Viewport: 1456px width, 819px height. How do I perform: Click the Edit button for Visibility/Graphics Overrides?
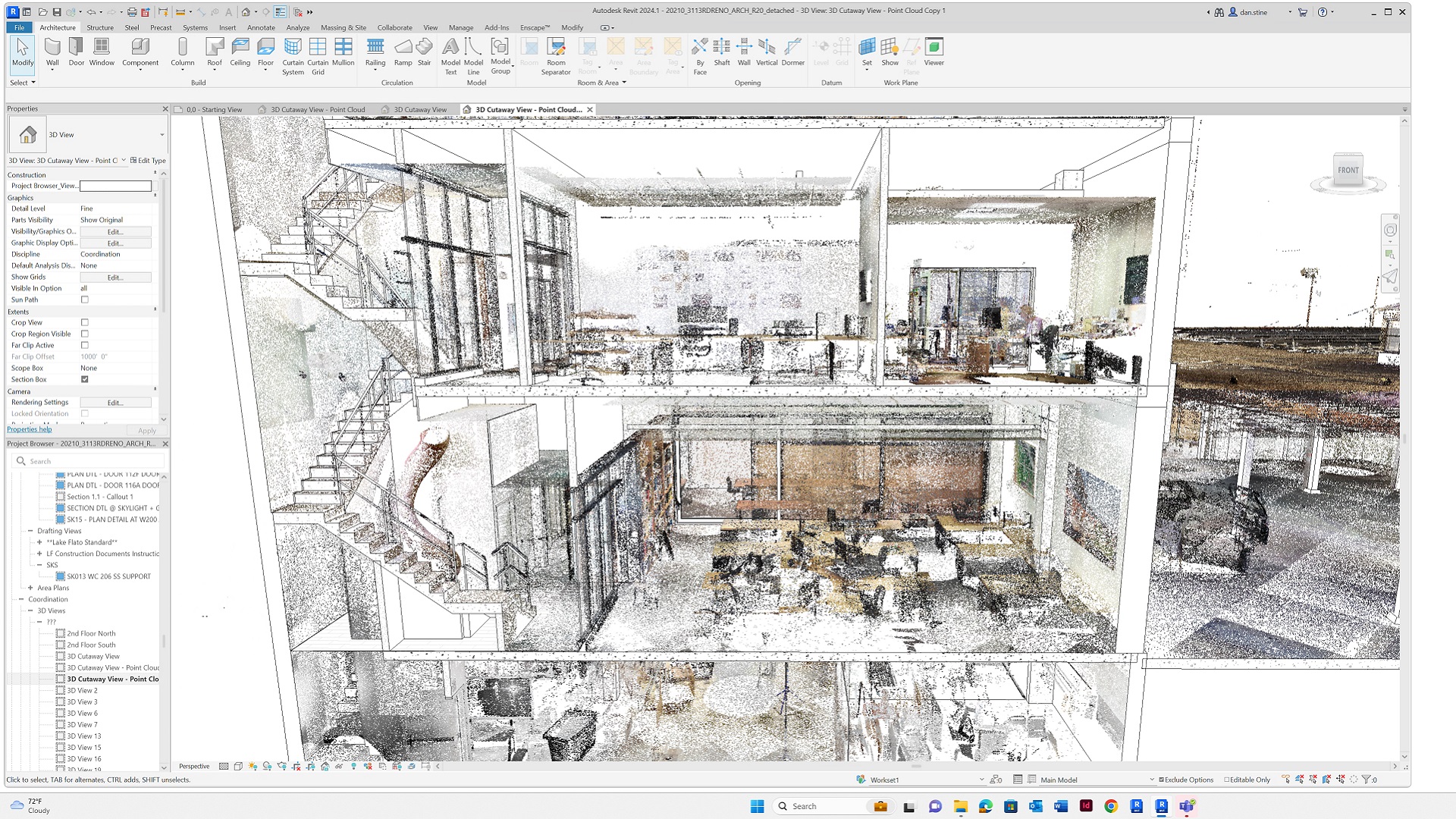pyautogui.click(x=115, y=231)
